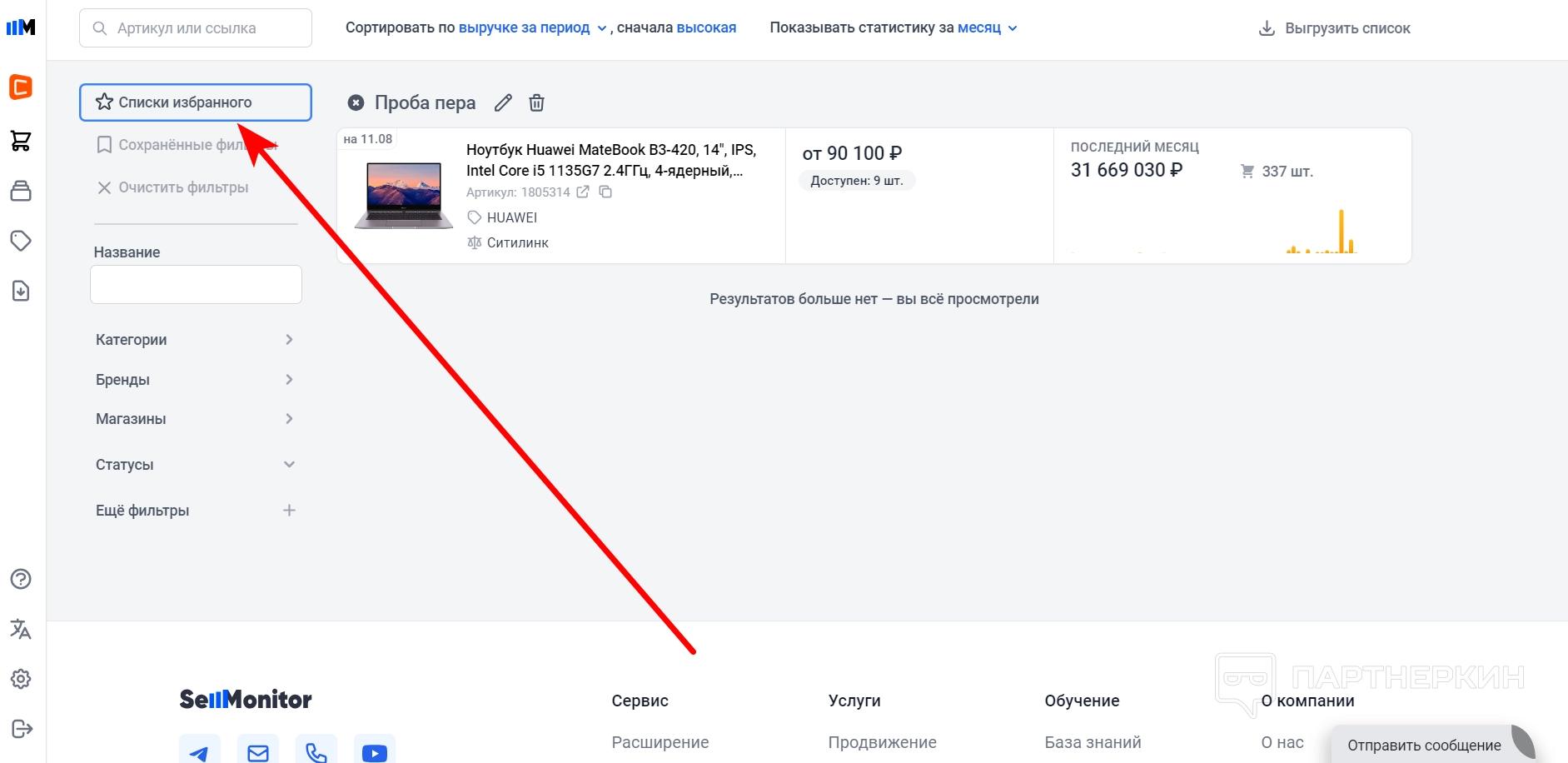Click Выгрузить список button
The image size is (1568, 763).
pos(1334,28)
